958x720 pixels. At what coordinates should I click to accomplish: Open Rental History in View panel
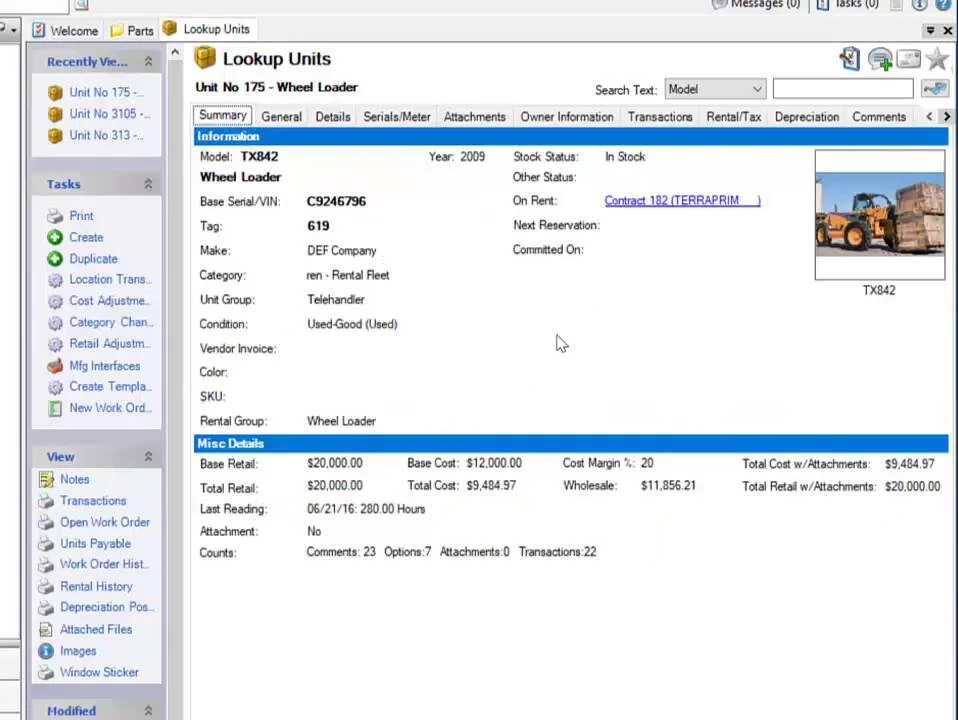pos(96,587)
